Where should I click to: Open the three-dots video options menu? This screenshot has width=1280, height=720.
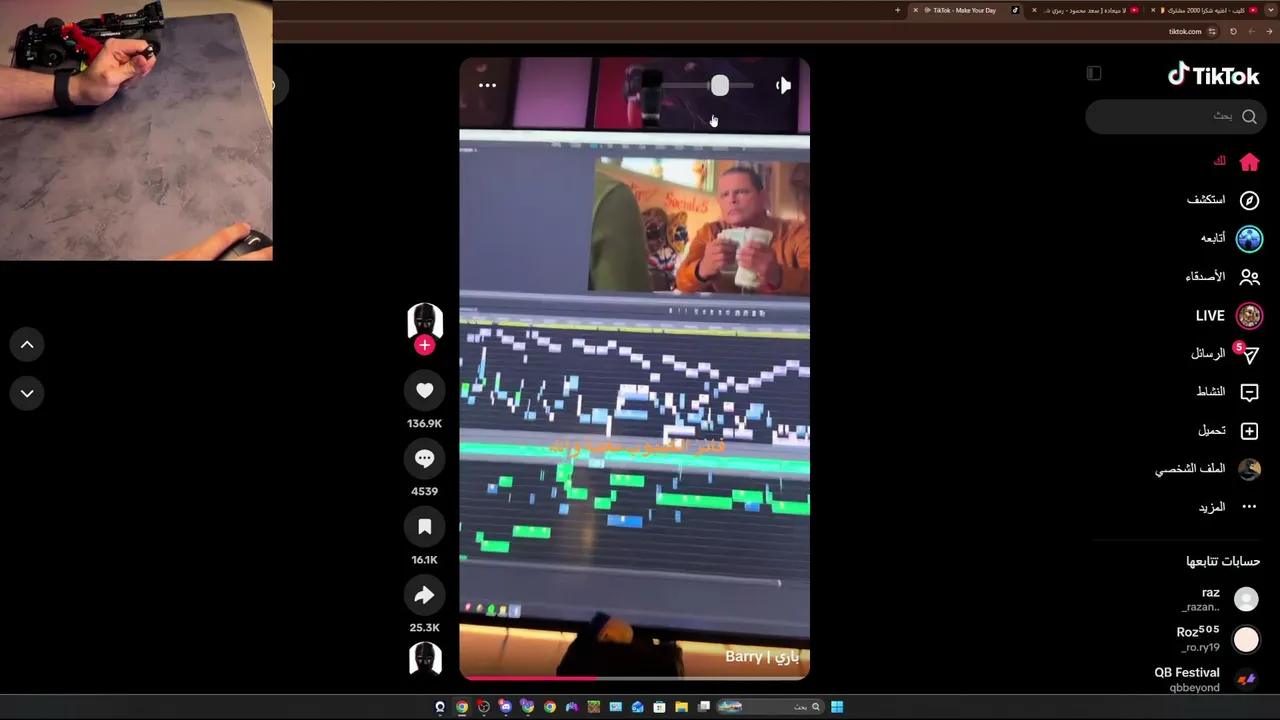tap(487, 85)
